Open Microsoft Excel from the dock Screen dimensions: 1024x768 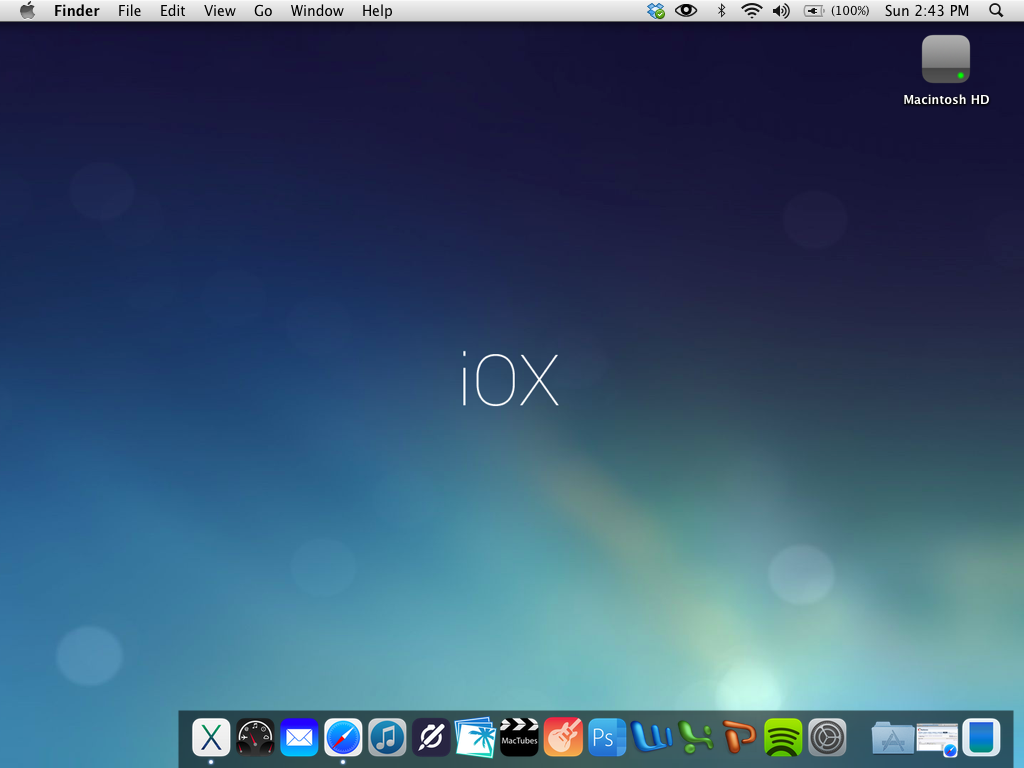[x=696, y=737]
